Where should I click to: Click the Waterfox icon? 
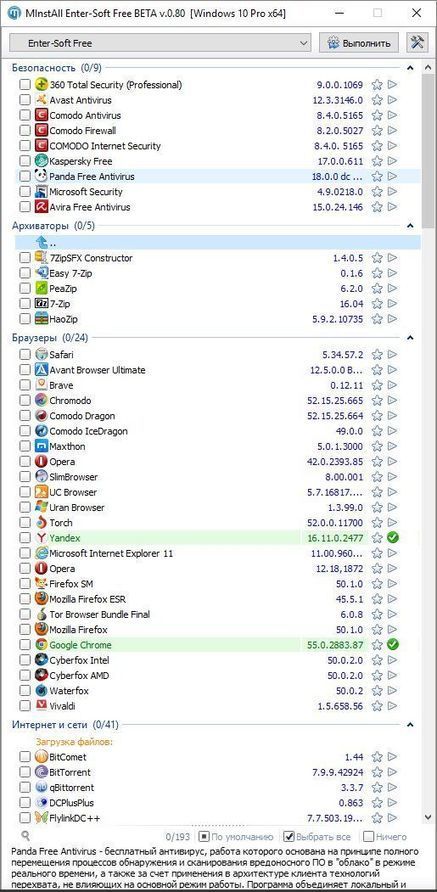[41, 691]
